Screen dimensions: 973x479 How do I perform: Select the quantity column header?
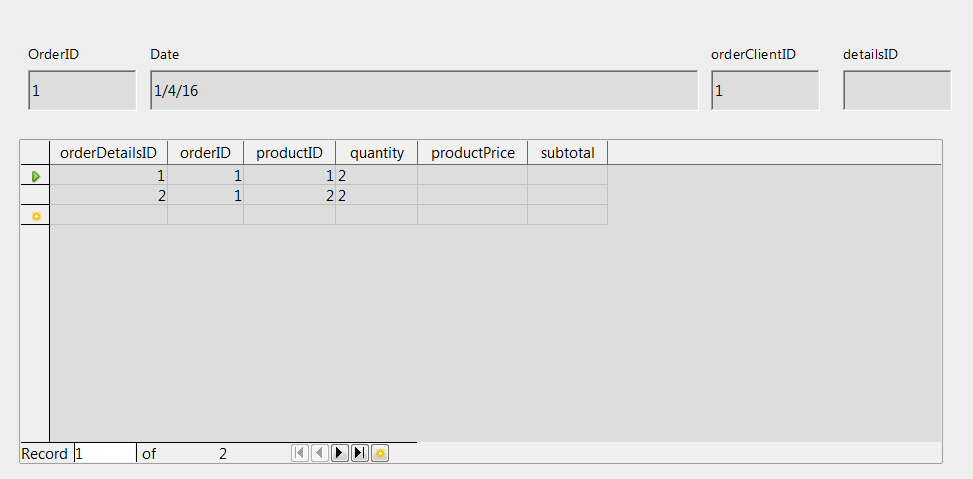[x=376, y=153]
